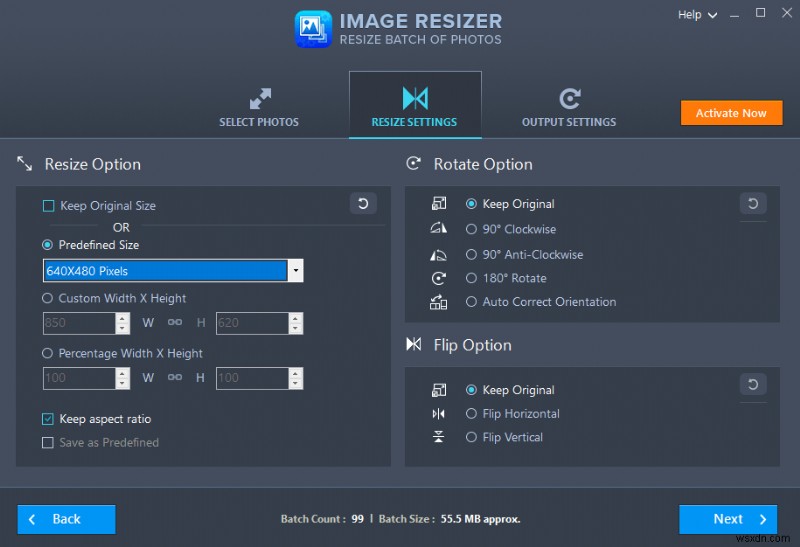800x547 pixels.
Task: Proceed with the Next button
Action: point(728,519)
